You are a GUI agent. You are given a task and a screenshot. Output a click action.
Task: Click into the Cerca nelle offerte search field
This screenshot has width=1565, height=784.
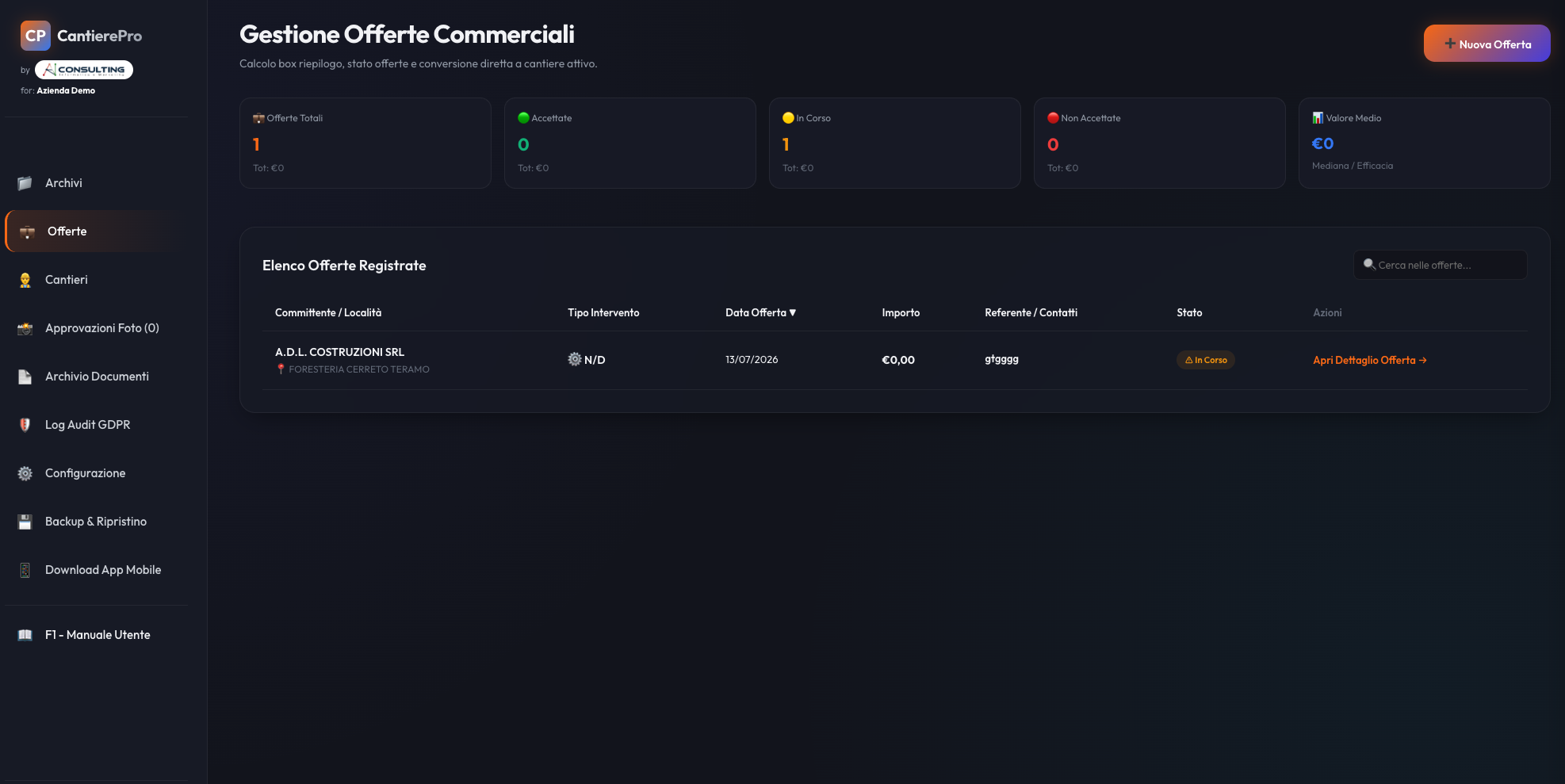pos(1440,265)
